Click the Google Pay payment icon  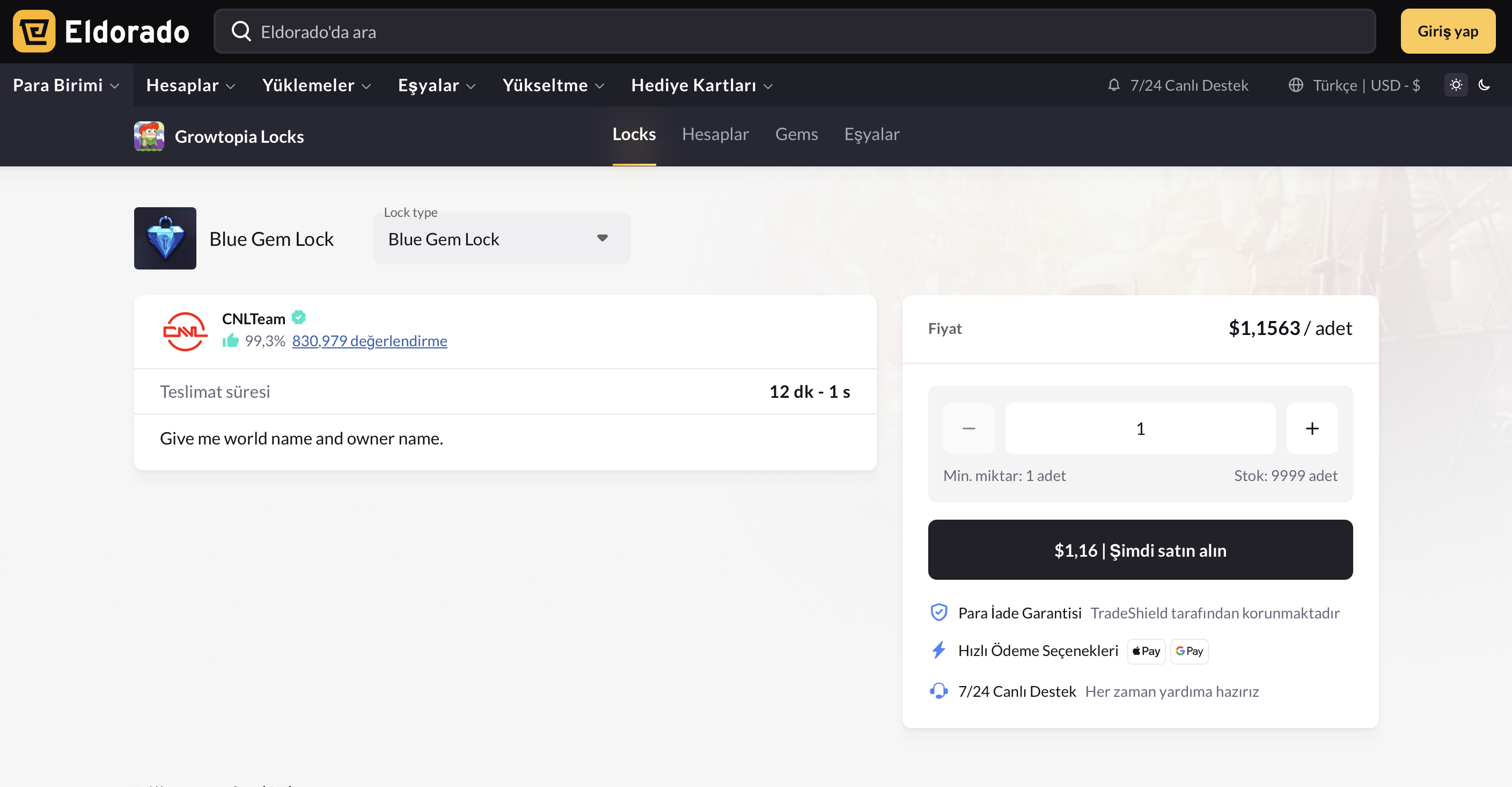(1188, 651)
